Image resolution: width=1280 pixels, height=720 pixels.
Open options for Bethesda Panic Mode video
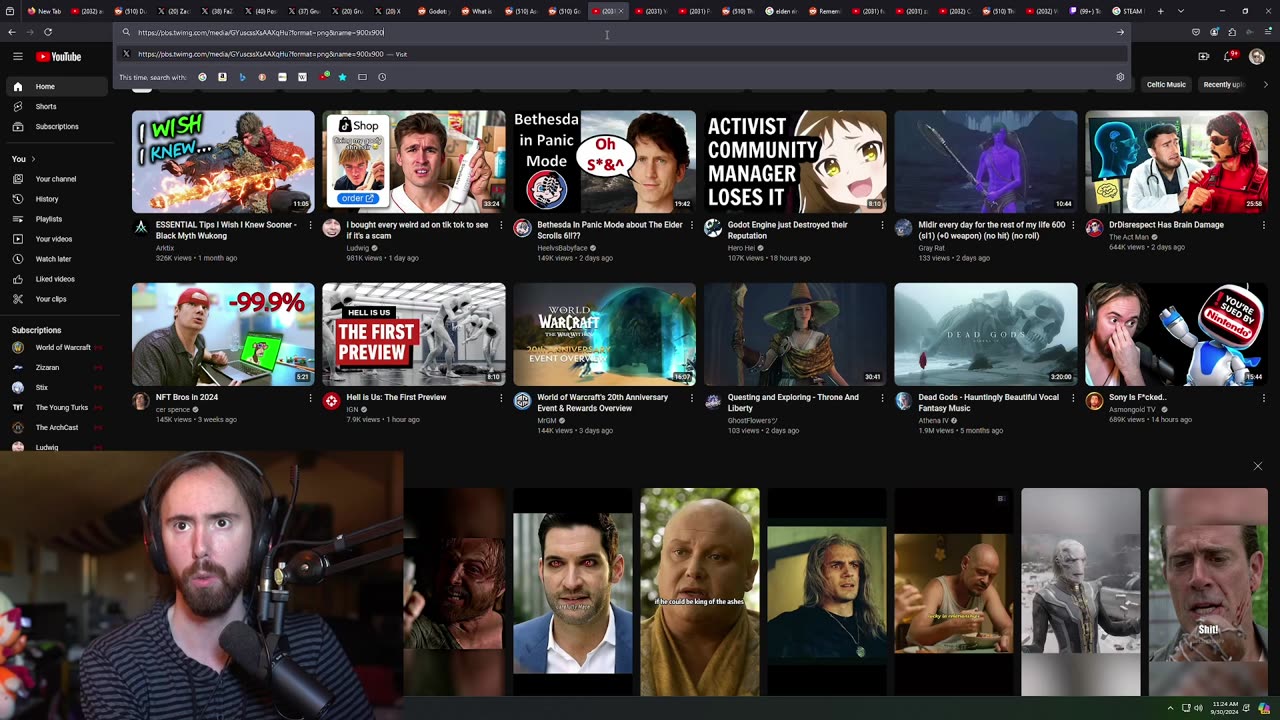(691, 226)
